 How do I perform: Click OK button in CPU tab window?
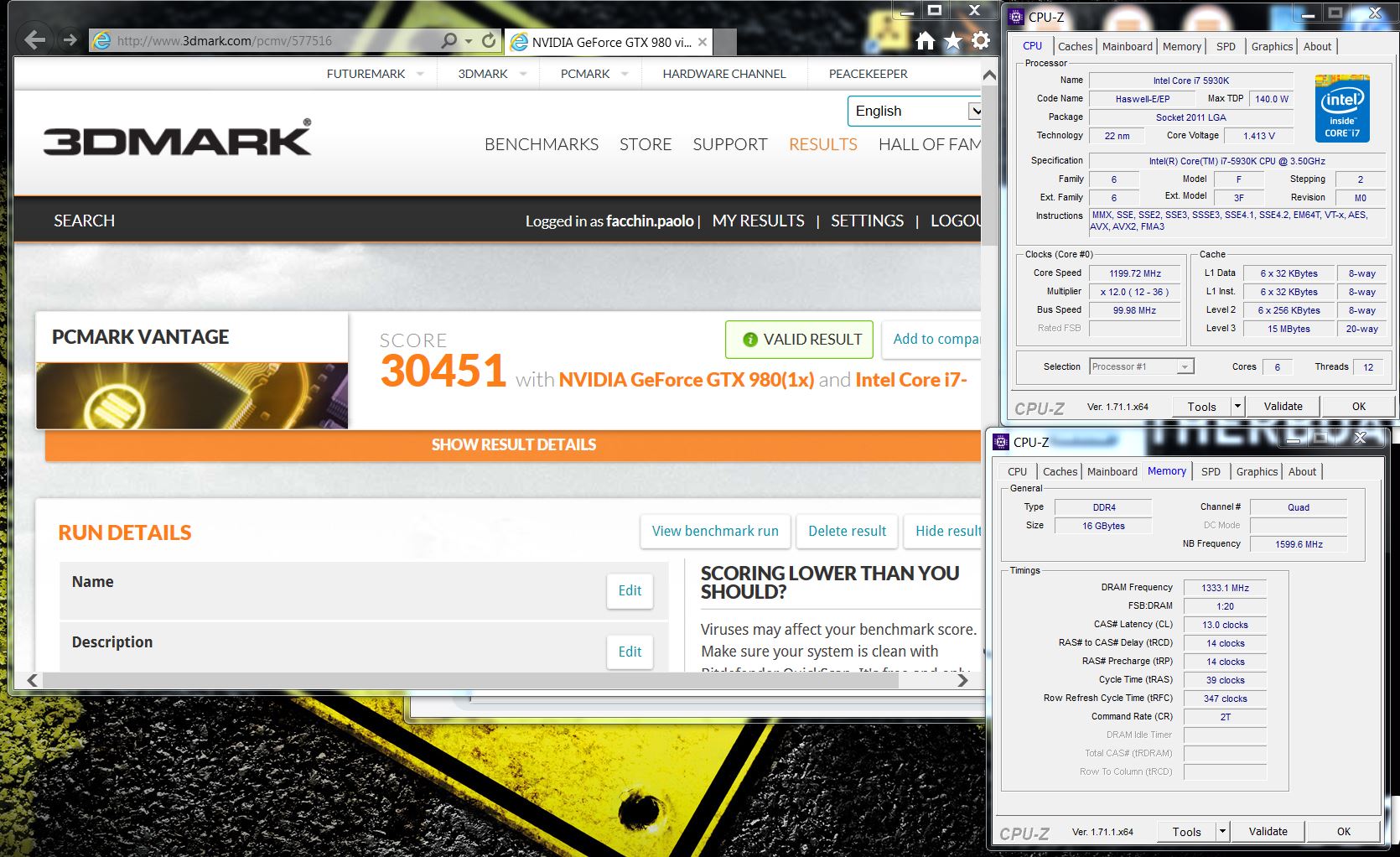pyautogui.click(x=1359, y=407)
